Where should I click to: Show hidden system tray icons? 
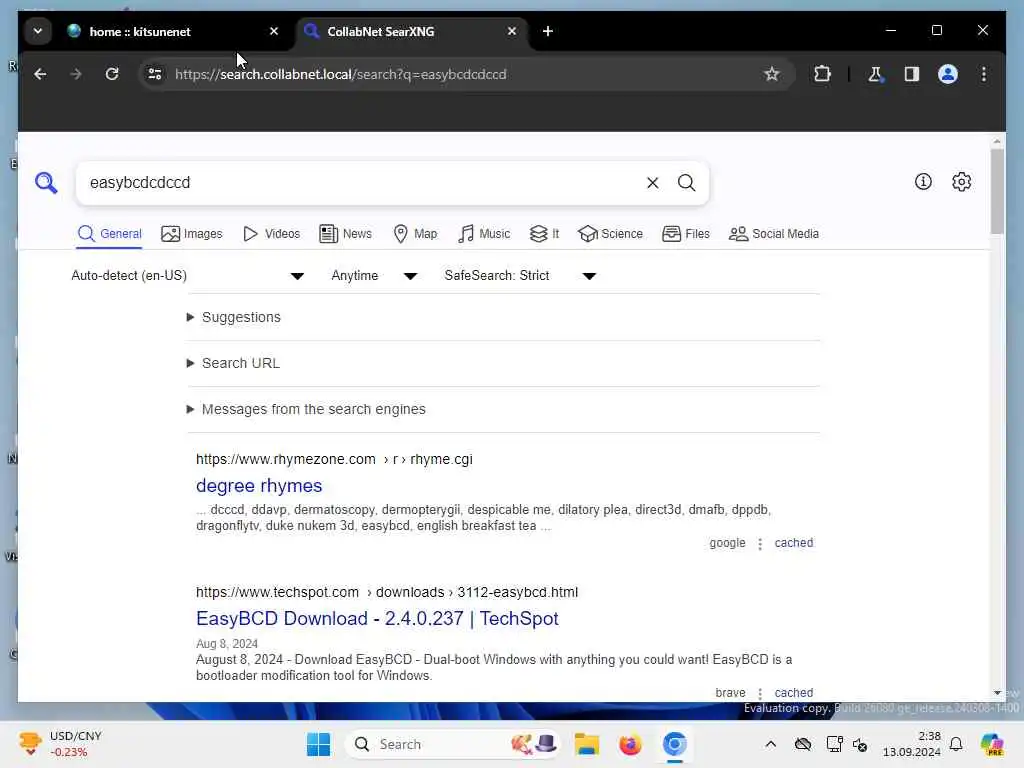771,744
